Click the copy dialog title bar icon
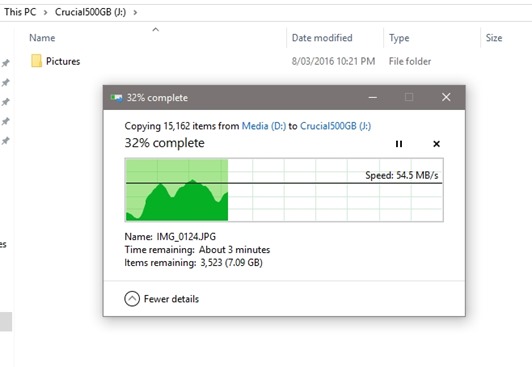This screenshot has height=367, width=532. tap(116, 98)
